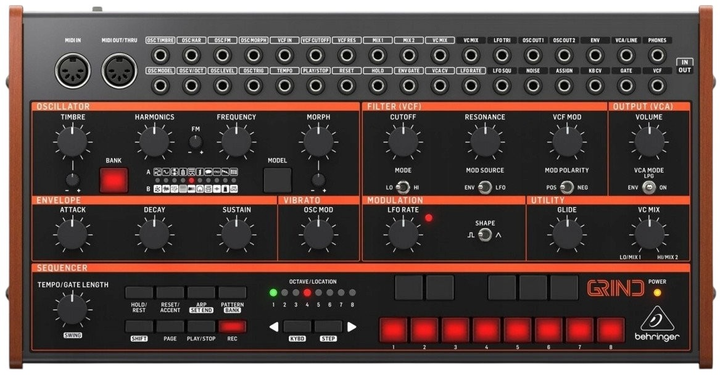This screenshot has width=720, height=375.
Task: Trigger step button 2
Action: click(x=424, y=330)
